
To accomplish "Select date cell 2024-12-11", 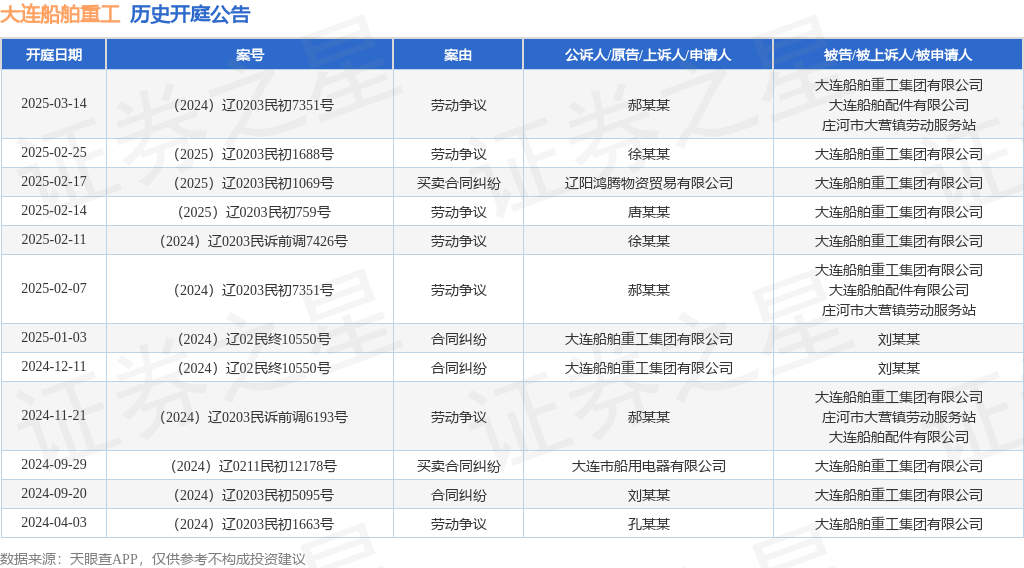I will point(54,367).
